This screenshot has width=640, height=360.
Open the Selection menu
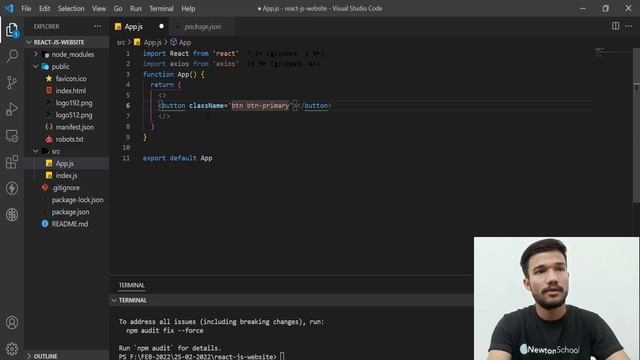click(71, 8)
